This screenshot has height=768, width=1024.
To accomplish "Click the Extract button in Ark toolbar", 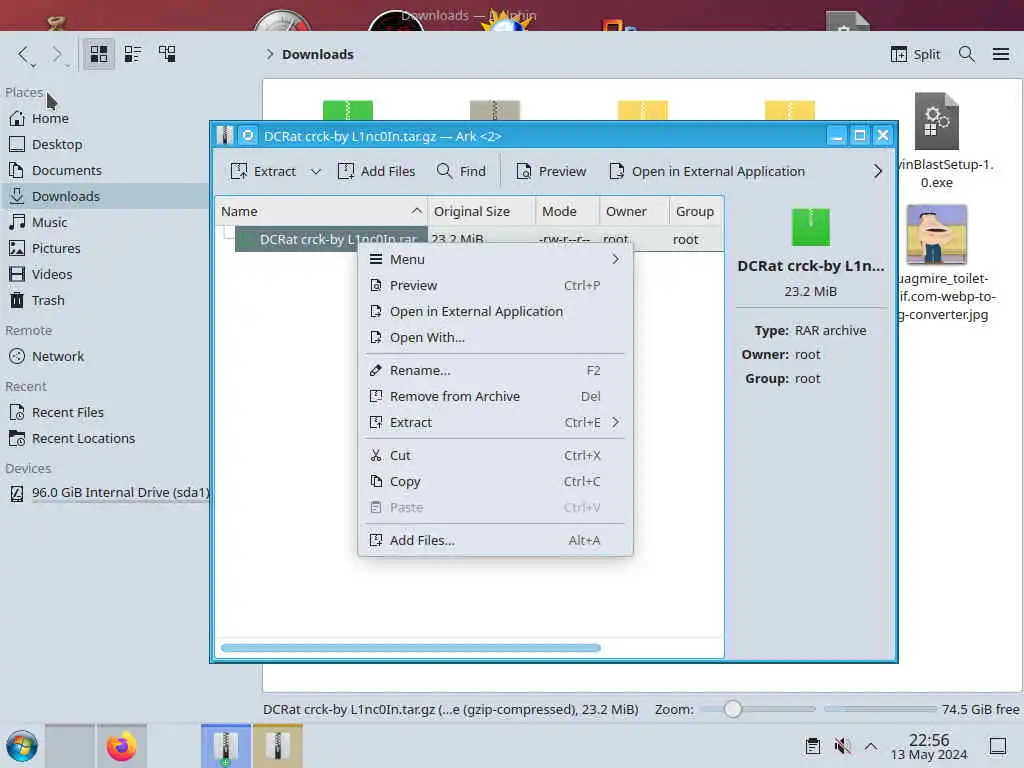I will (x=263, y=171).
